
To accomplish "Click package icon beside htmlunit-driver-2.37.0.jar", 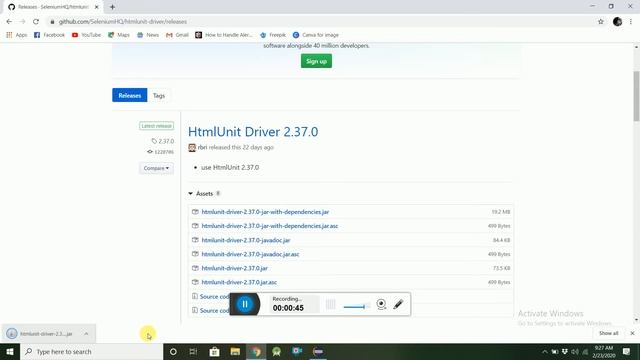I will 195,268.
